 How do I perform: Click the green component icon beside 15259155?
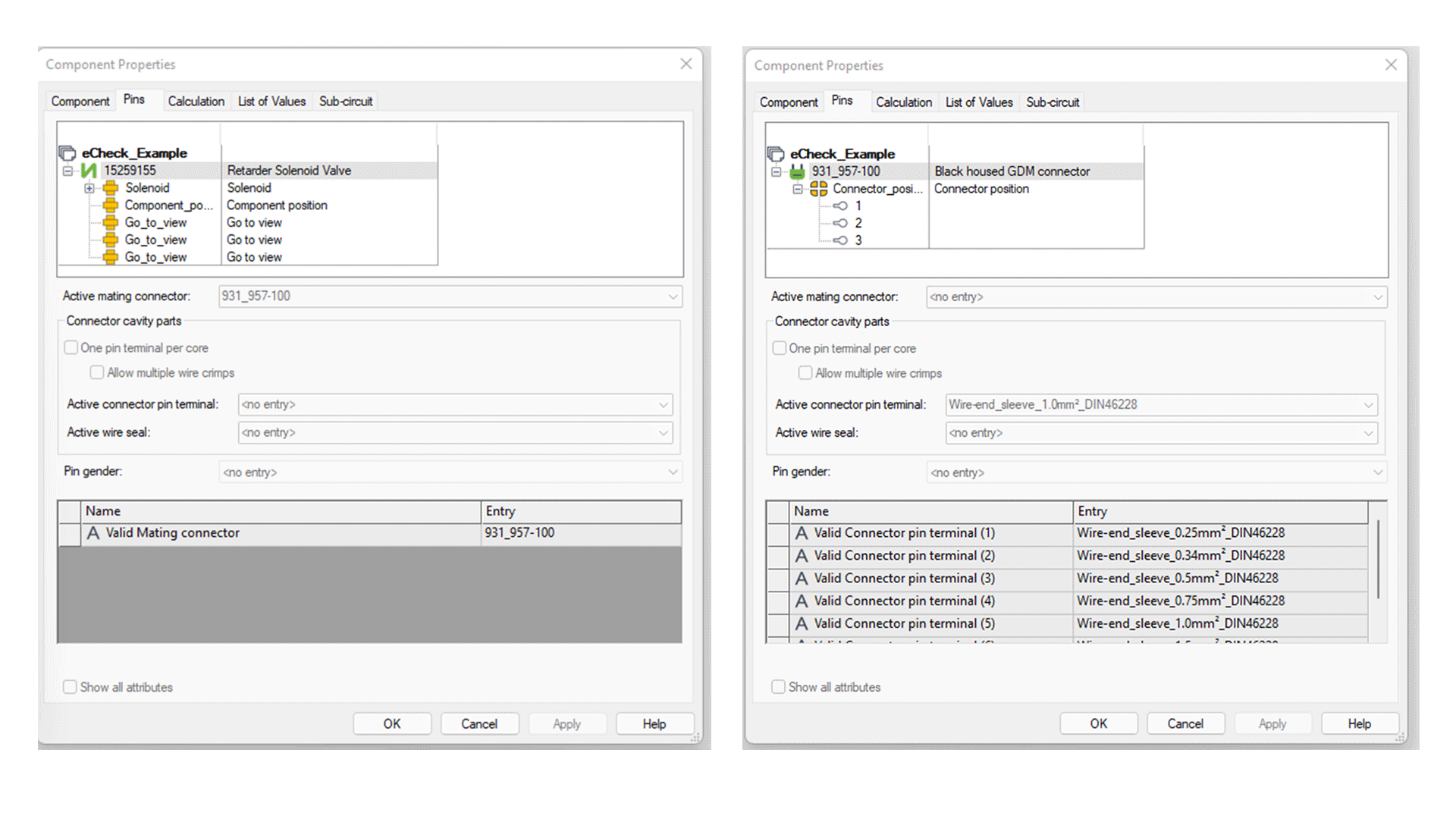click(x=91, y=170)
